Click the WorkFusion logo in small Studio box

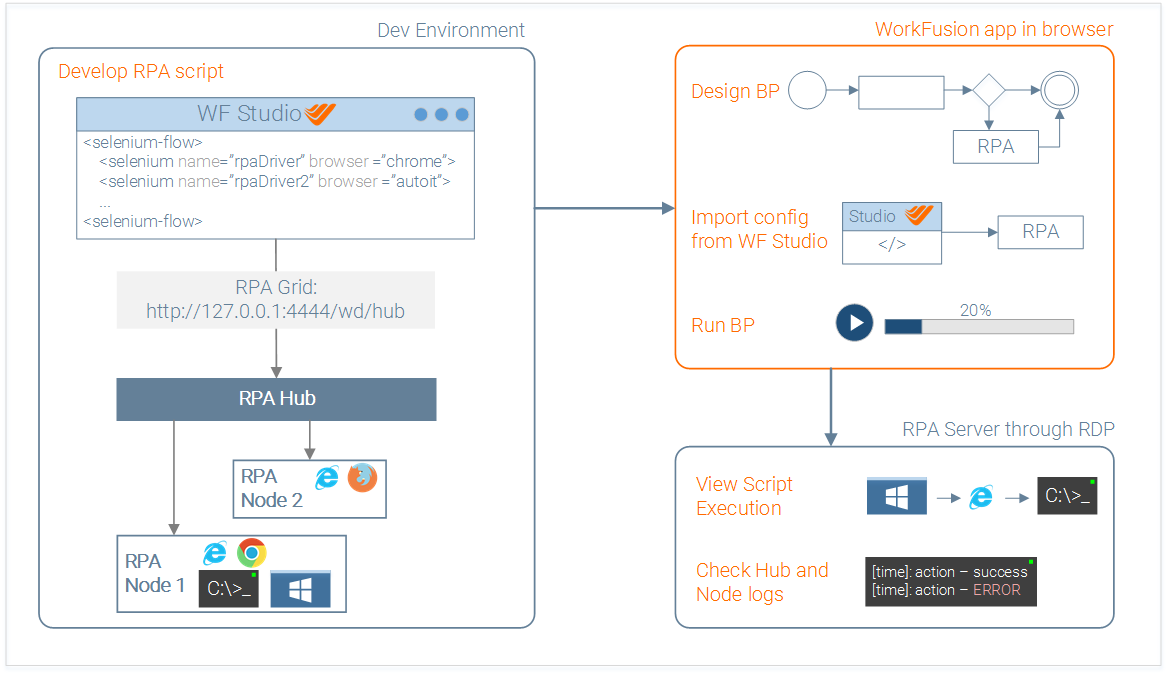click(919, 215)
